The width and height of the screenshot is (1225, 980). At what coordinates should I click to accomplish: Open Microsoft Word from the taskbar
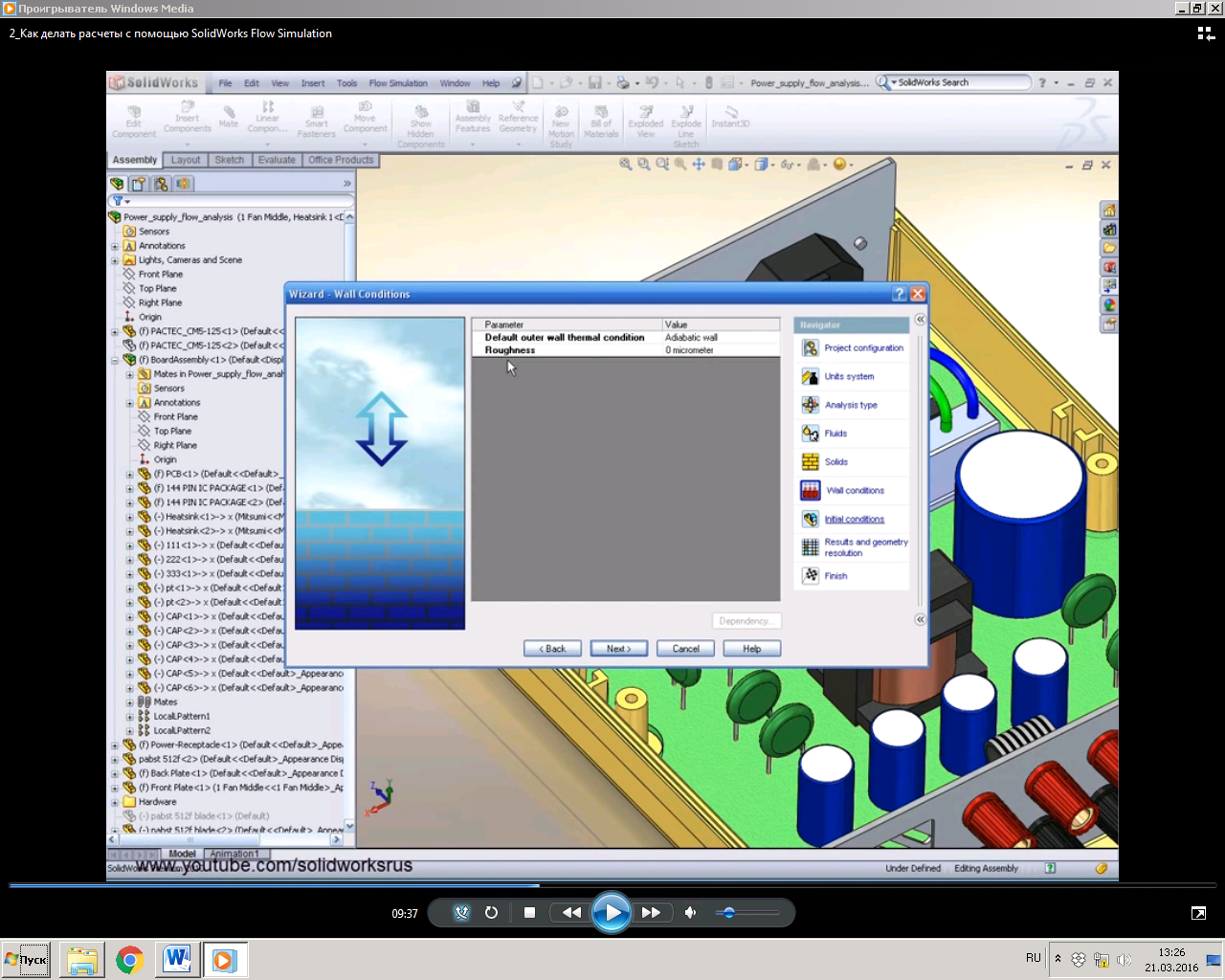click(x=177, y=959)
